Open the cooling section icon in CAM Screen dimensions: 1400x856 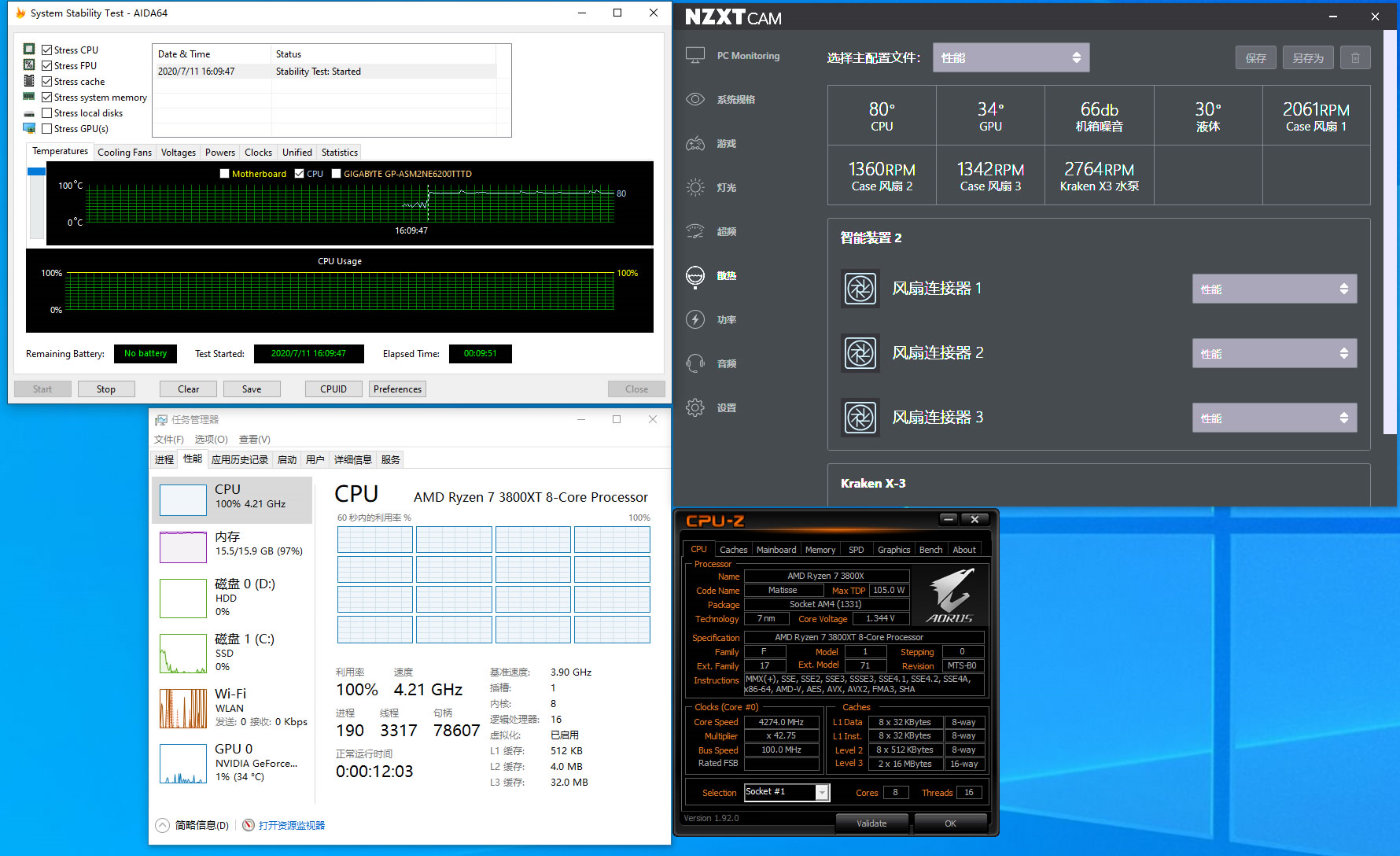696,276
